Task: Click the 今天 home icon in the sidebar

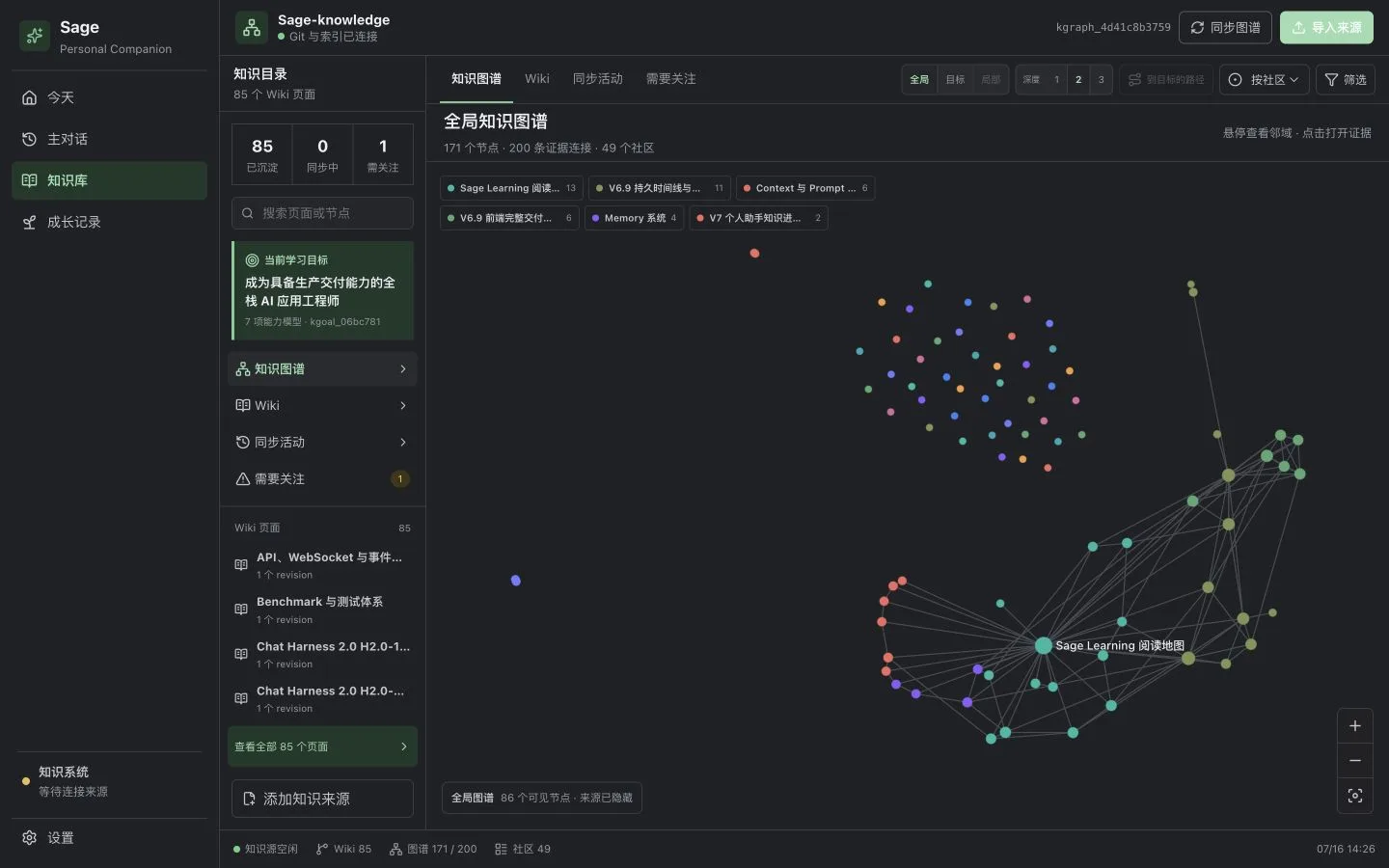Action: (x=29, y=97)
